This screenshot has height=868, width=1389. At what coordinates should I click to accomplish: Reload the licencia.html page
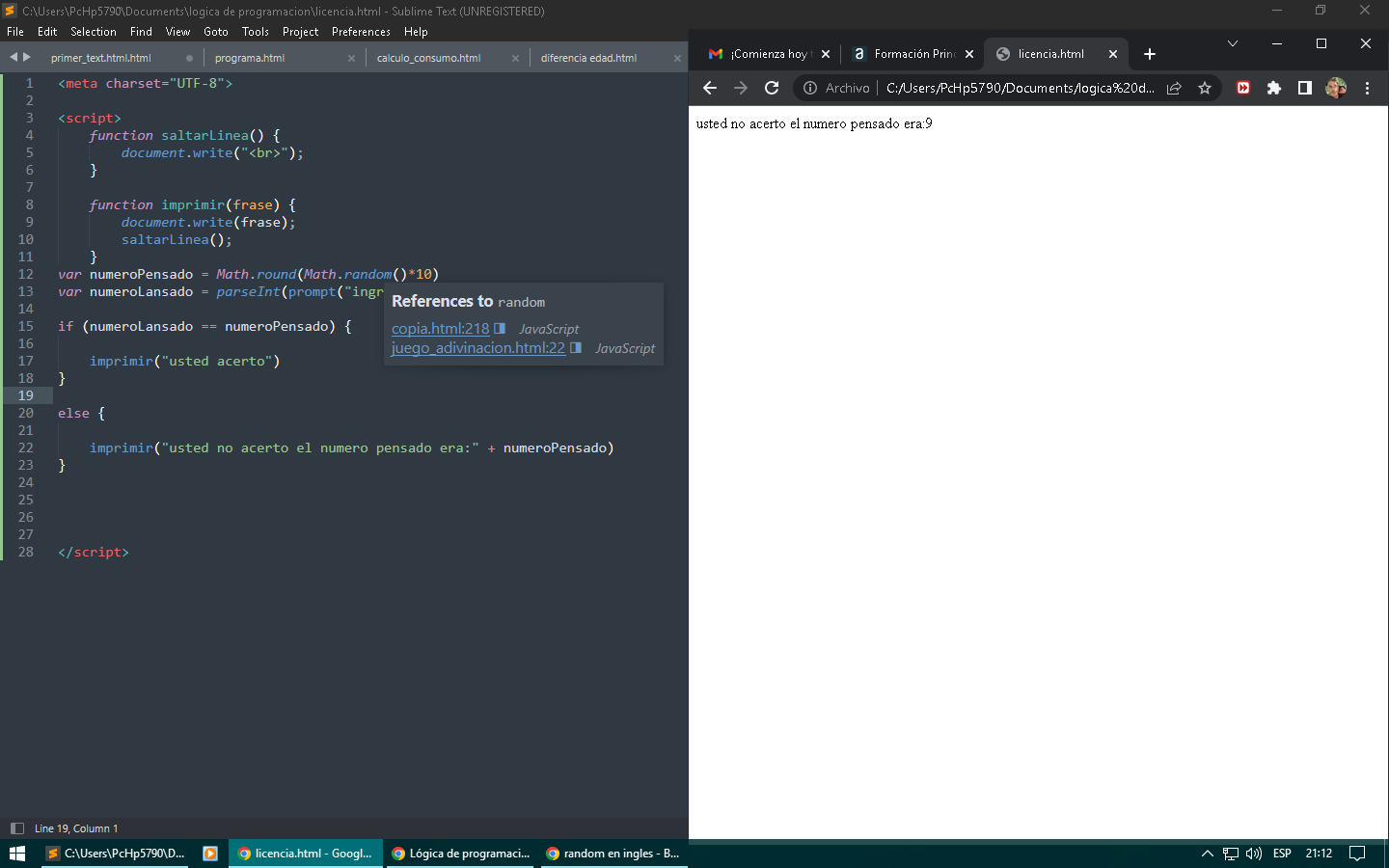click(x=772, y=88)
